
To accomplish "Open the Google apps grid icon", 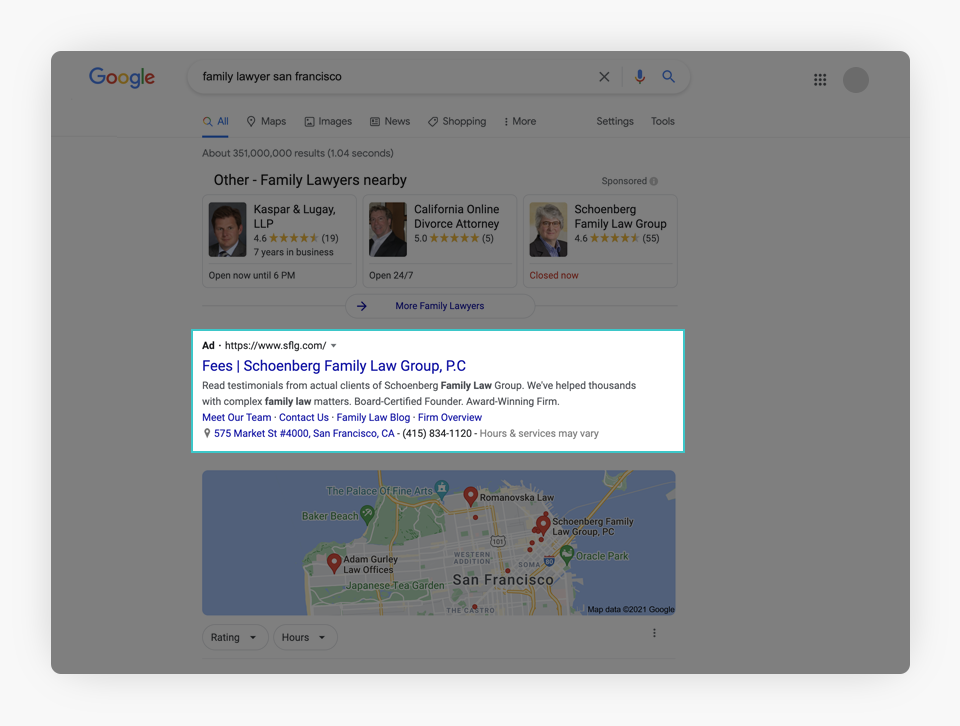I will point(820,80).
